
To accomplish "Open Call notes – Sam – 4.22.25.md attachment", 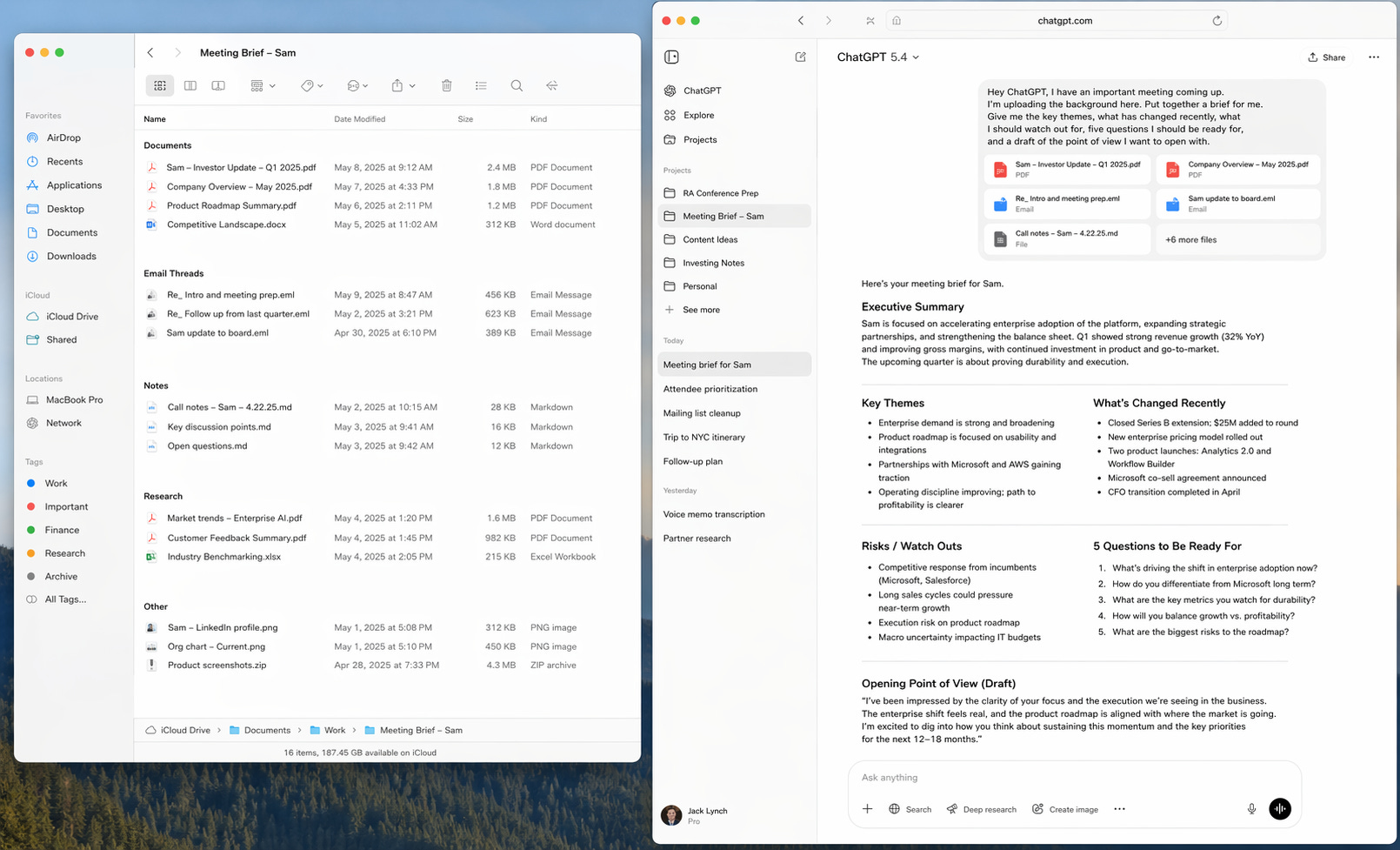I will [1067, 238].
